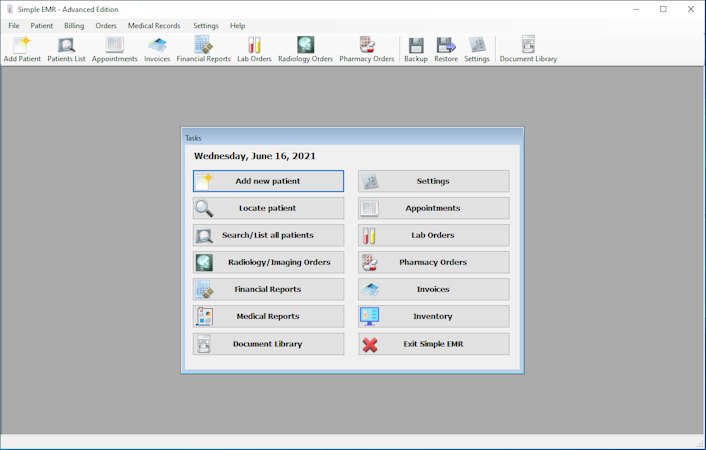
Task: Open the Settings menu in the menu bar
Action: click(206, 26)
